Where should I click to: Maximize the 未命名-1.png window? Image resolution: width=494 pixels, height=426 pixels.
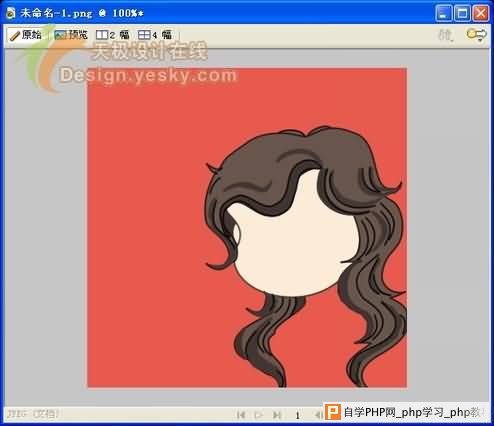pos(462,13)
